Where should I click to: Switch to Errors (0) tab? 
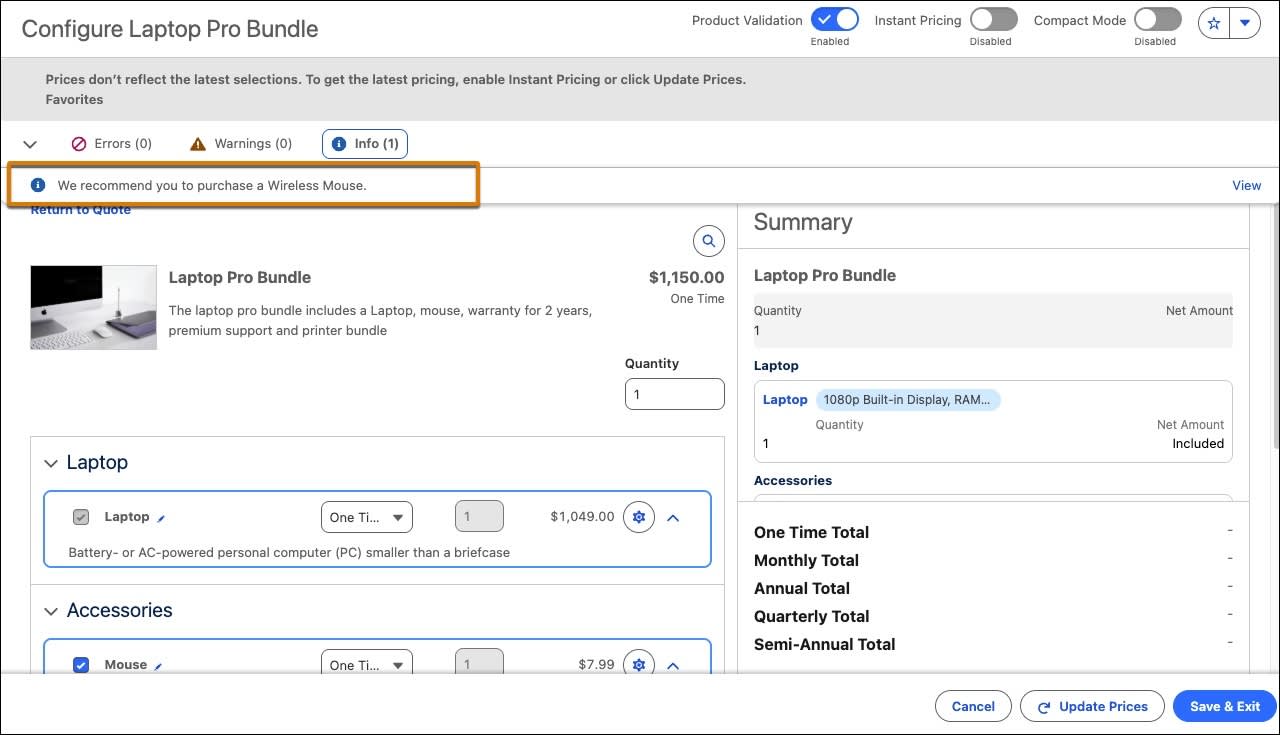(x=111, y=144)
